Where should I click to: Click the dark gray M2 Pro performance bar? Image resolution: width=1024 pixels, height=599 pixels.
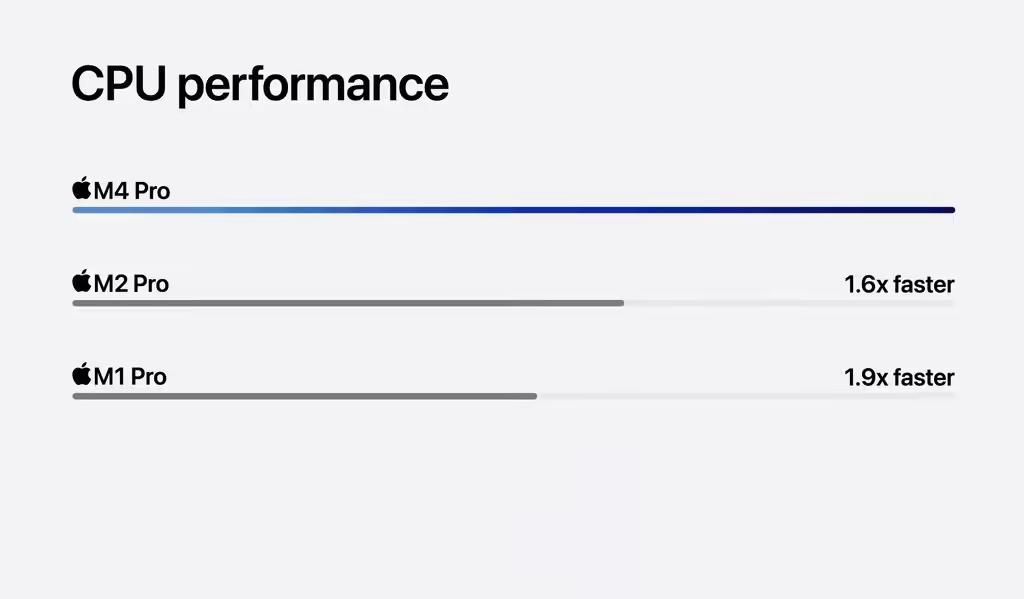click(x=348, y=303)
